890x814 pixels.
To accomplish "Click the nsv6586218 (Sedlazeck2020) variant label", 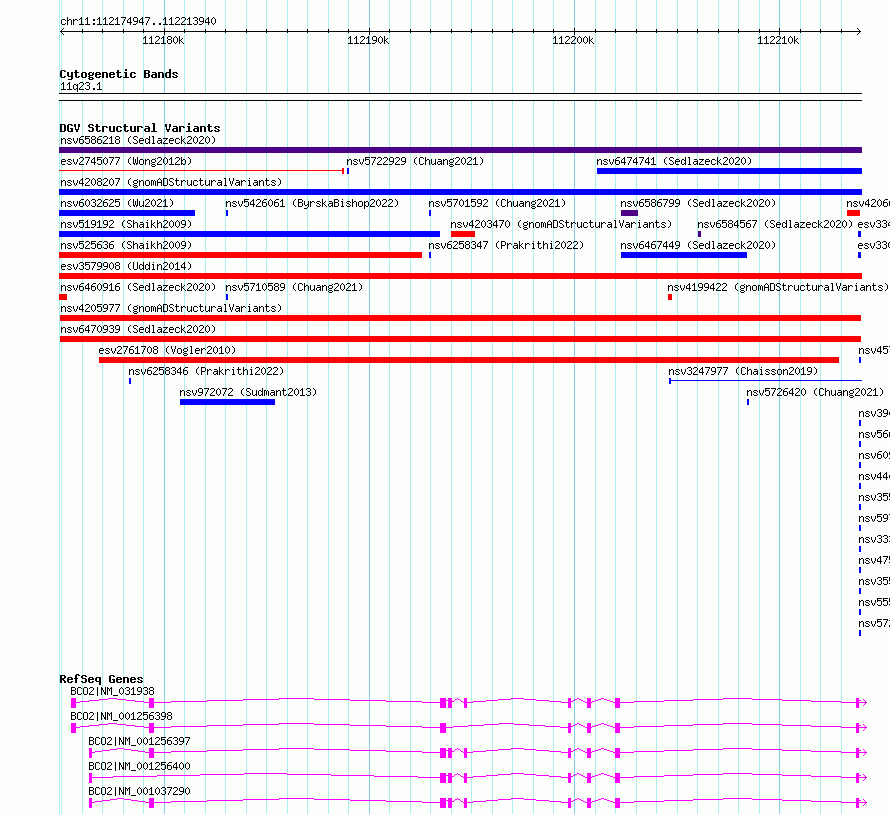I will 138,140.
